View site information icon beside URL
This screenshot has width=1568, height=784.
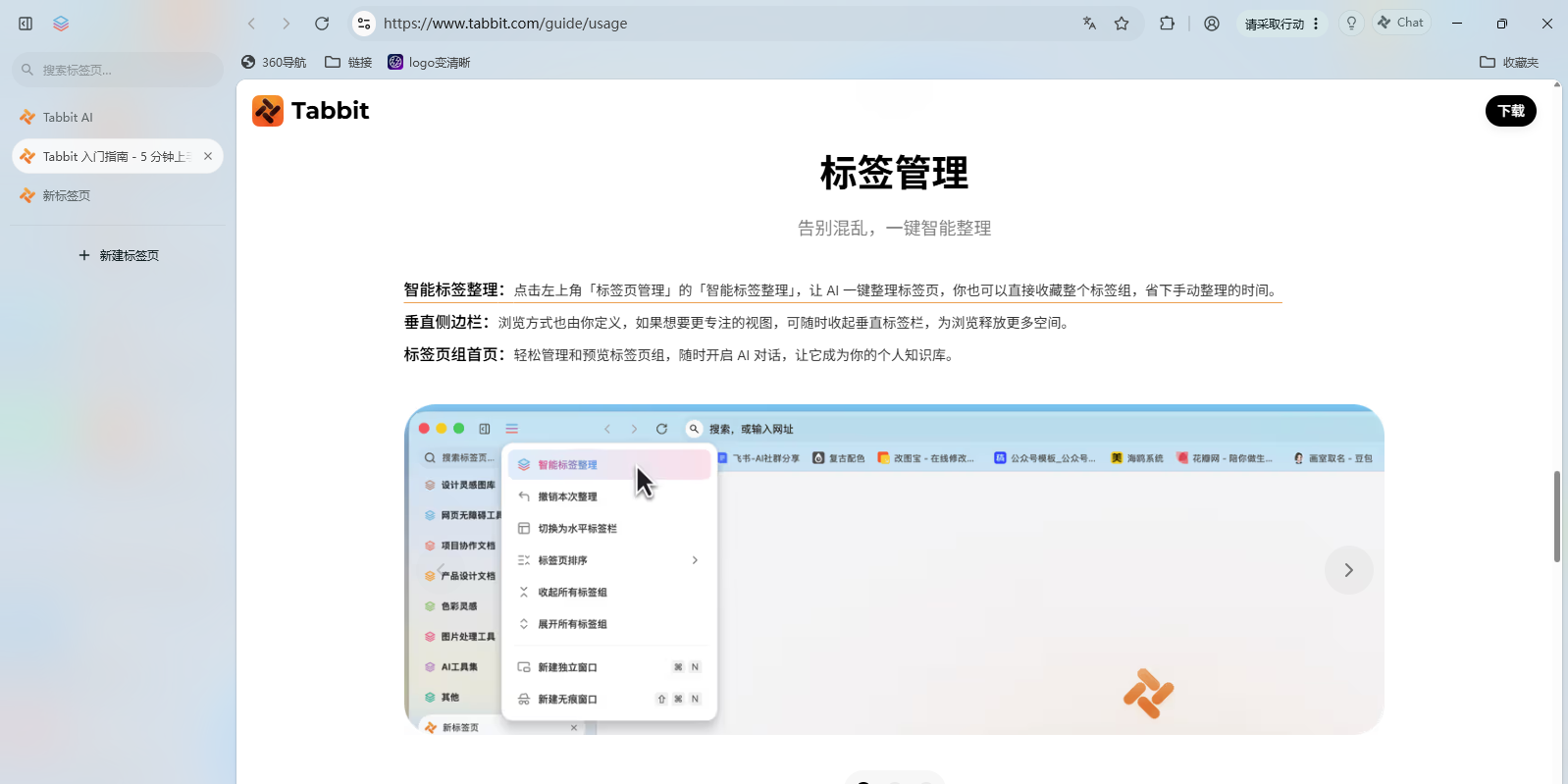(364, 24)
